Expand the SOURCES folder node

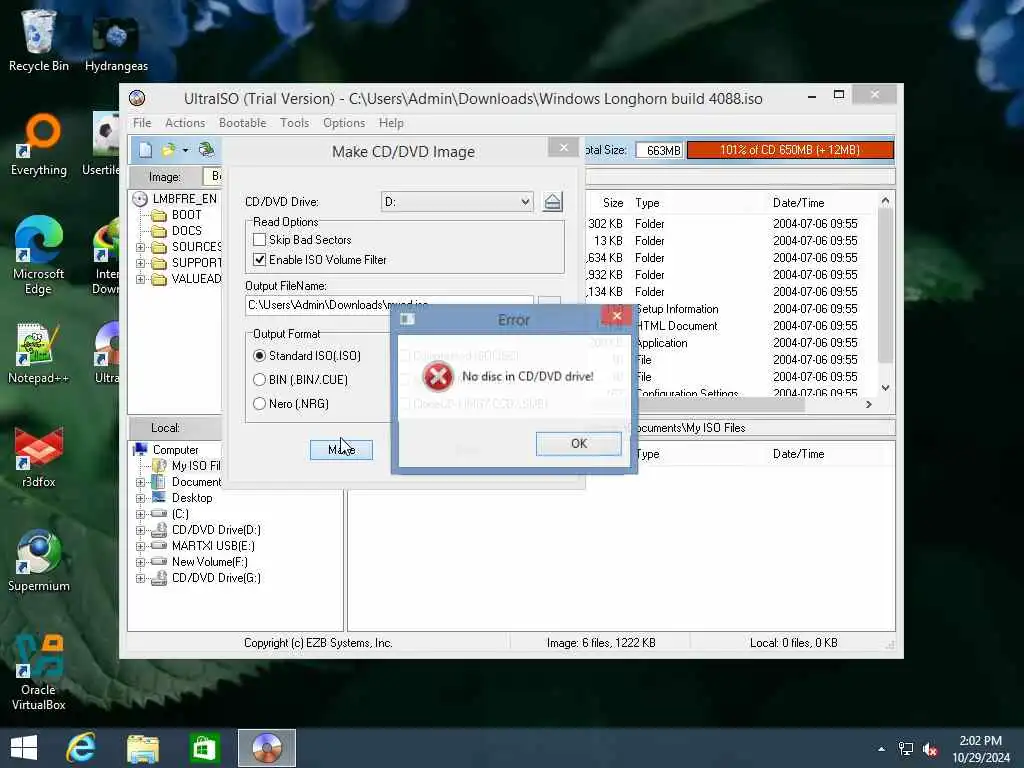140,247
